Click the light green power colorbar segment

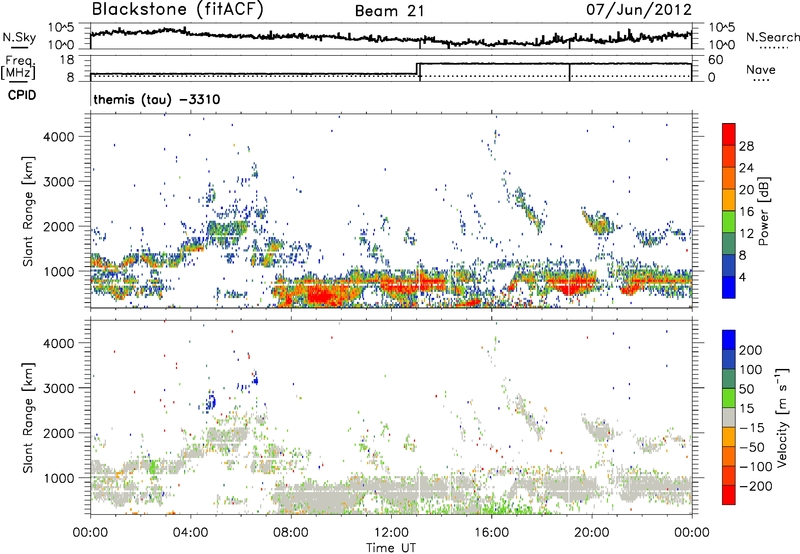point(729,222)
